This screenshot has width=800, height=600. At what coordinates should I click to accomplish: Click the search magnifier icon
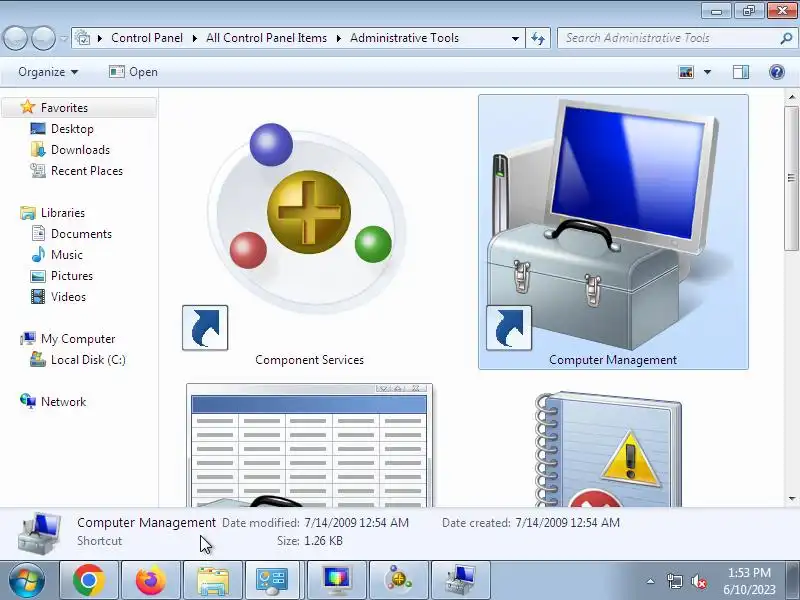786,38
